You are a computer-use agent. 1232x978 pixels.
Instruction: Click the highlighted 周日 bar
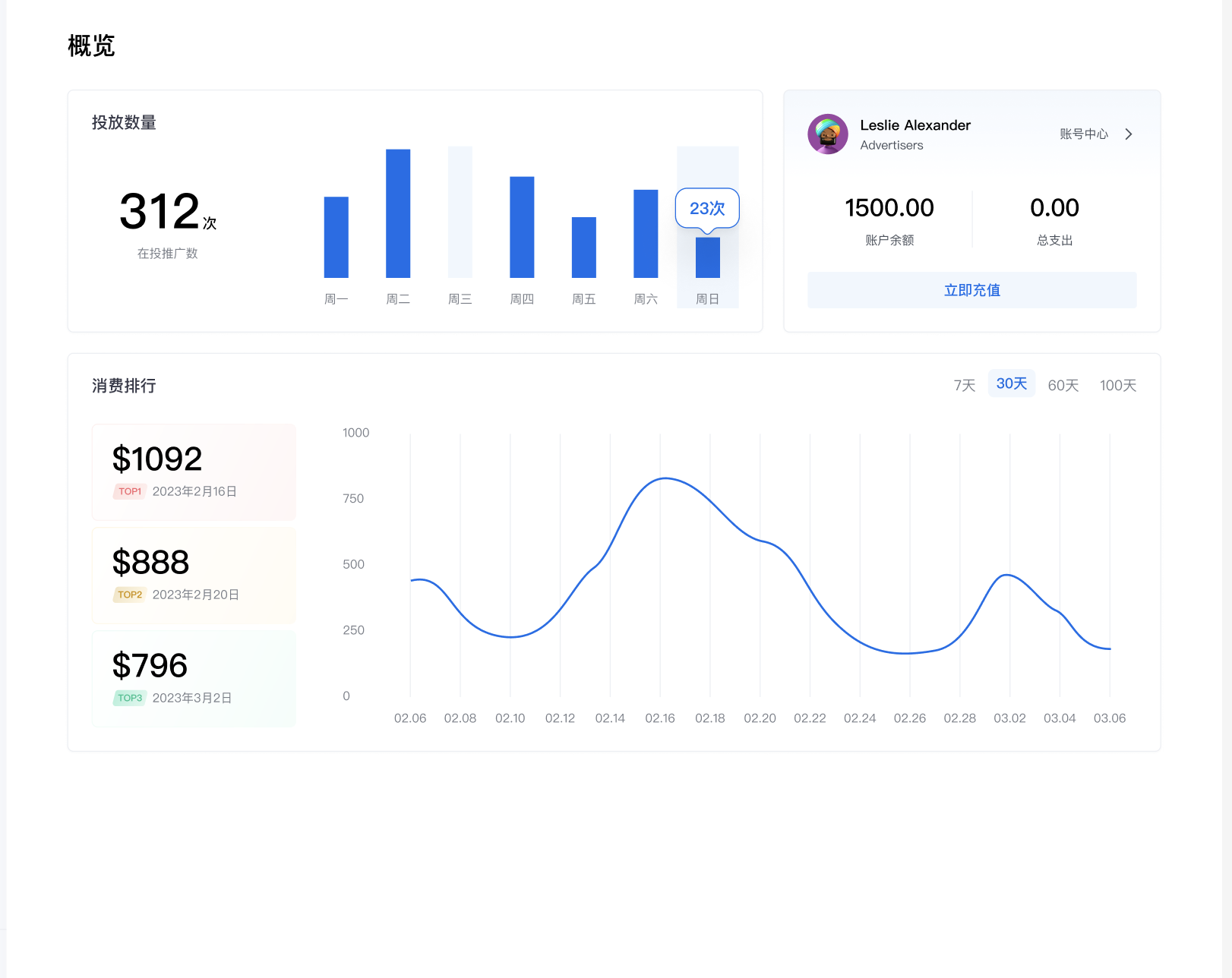coord(708,257)
